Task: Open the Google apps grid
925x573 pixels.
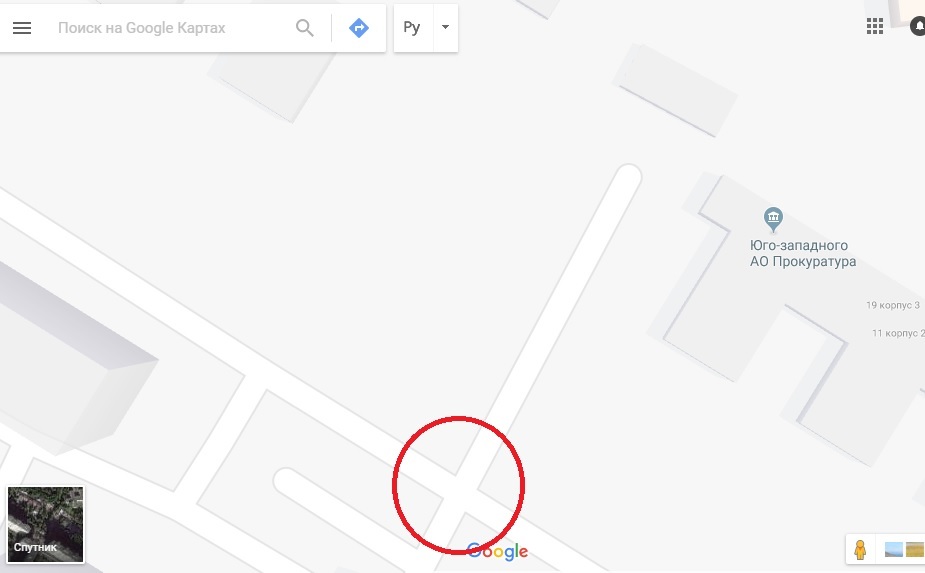Action: [874, 26]
